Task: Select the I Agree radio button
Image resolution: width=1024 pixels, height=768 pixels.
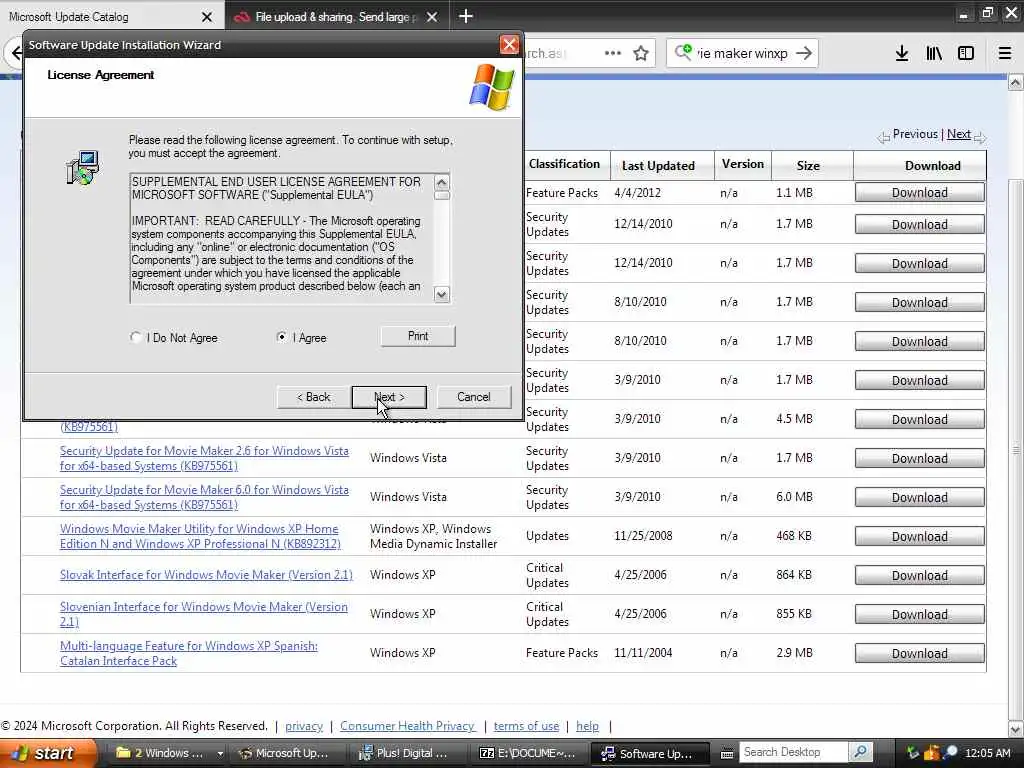Action: click(x=281, y=337)
